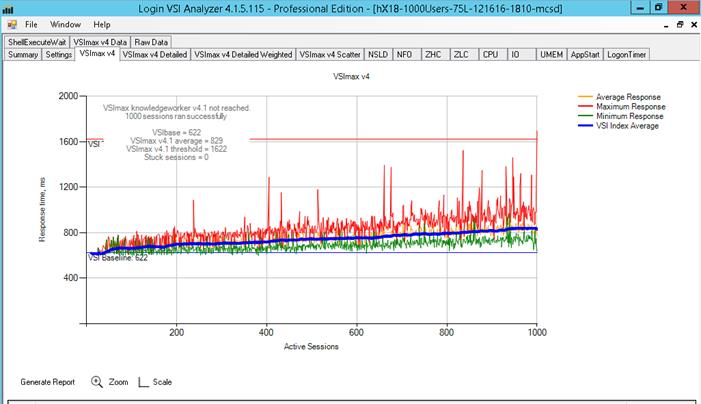The width and height of the screenshot is (701, 404).
Task: Open the Raw Data tab
Action: (x=151, y=42)
